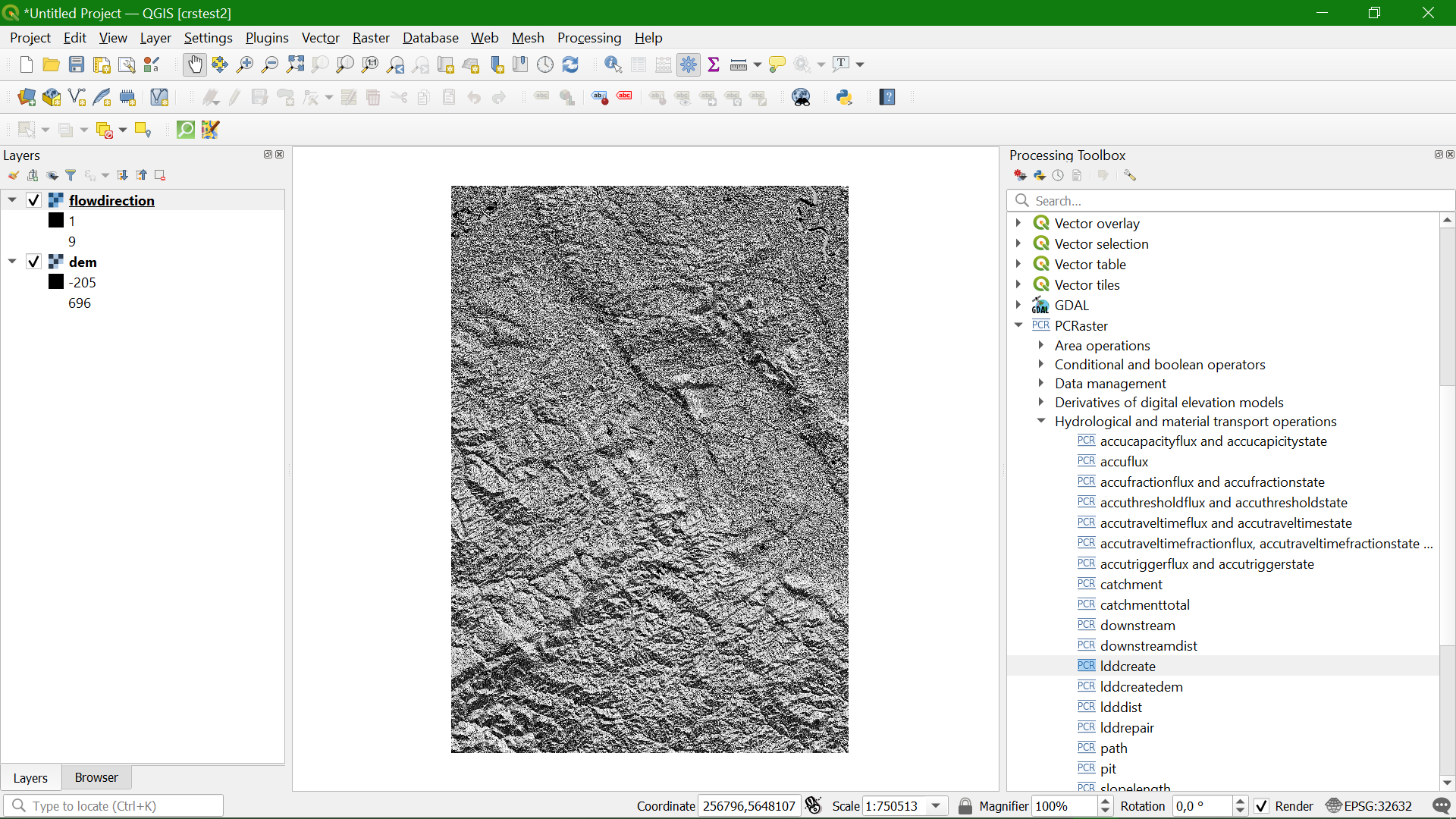Collapse the Hydrological and material transport operations group
This screenshot has height=819, width=1456.
pyautogui.click(x=1041, y=421)
